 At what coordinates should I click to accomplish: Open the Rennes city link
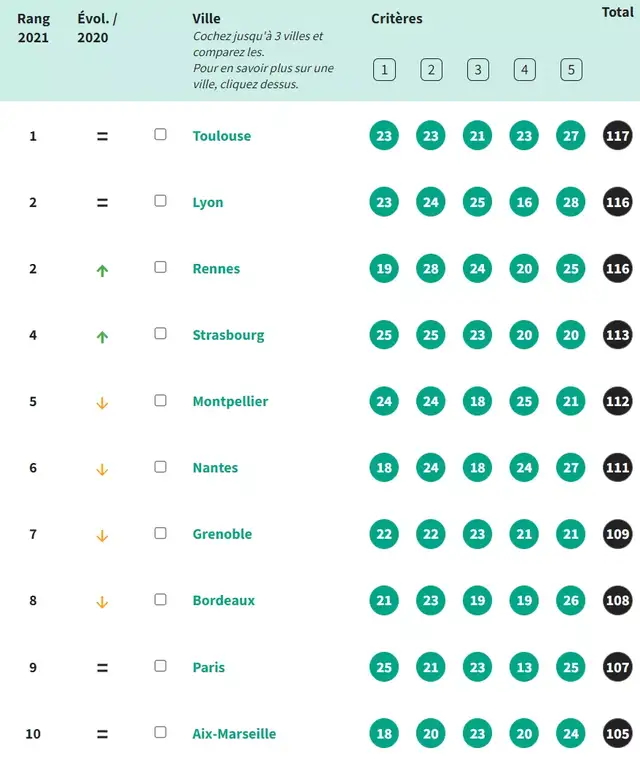(x=216, y=269)
